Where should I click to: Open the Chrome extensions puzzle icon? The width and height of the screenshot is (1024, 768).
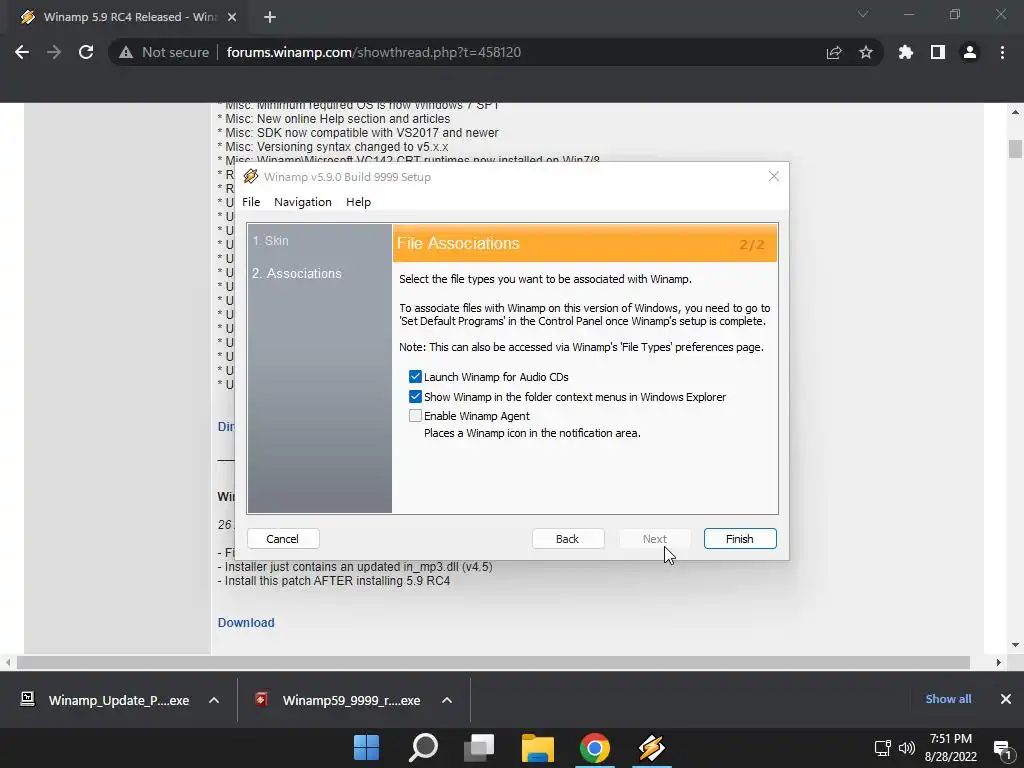(906, 52)
